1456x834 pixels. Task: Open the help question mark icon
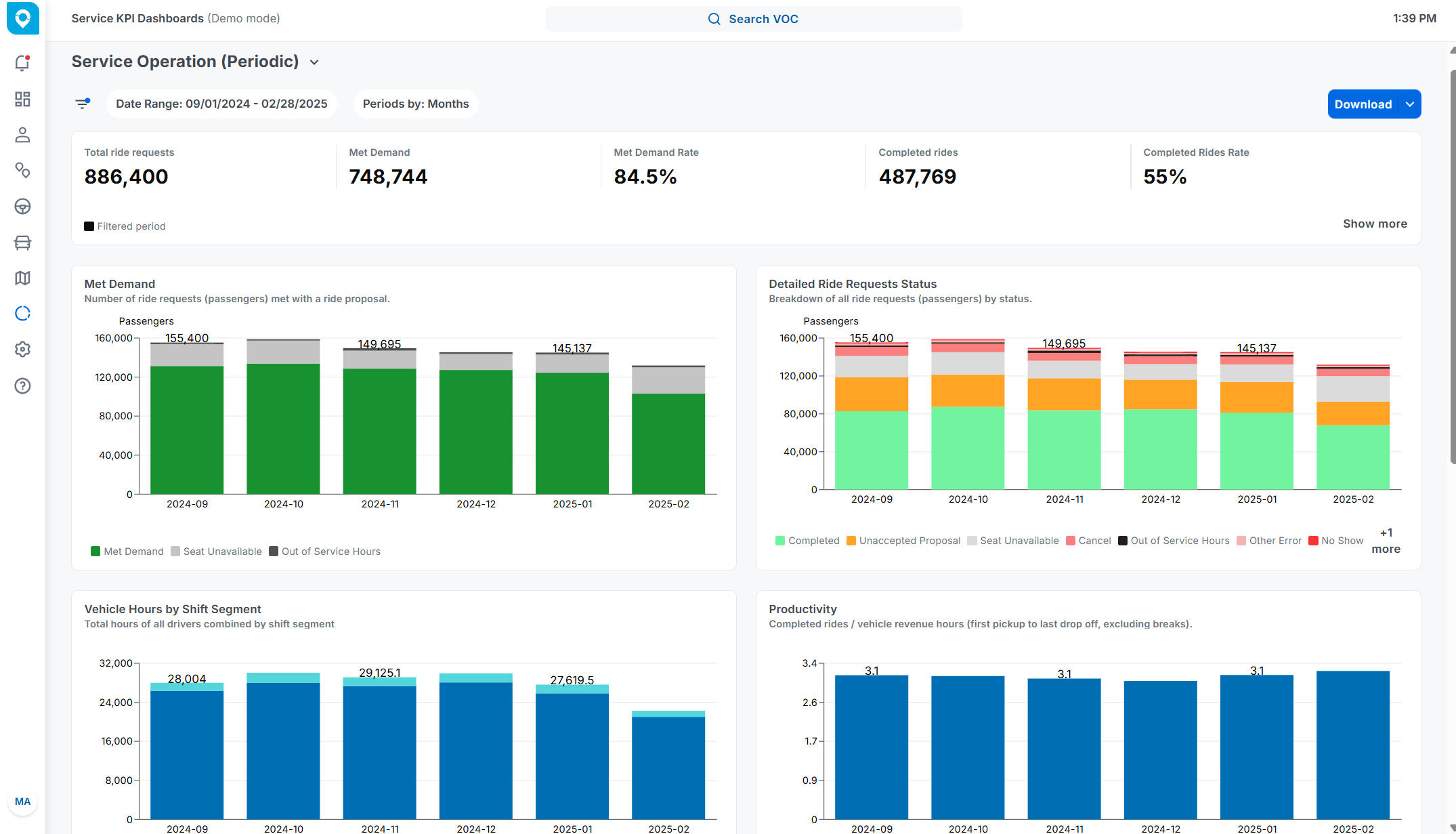click(x=22, y=386)
